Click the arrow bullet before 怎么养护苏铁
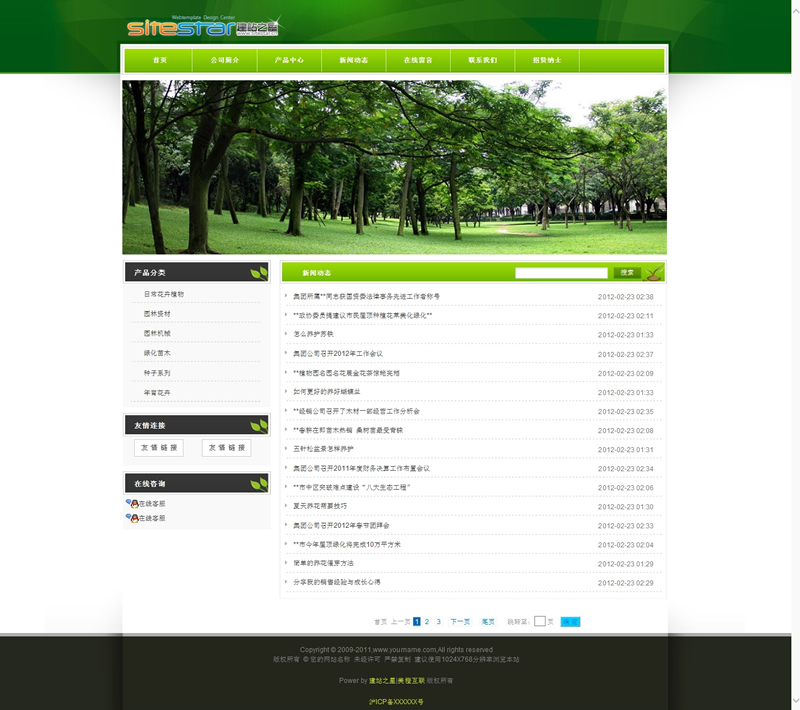This screenshot has width=800, height=710. pyautogui.click(x=287, y=335)
